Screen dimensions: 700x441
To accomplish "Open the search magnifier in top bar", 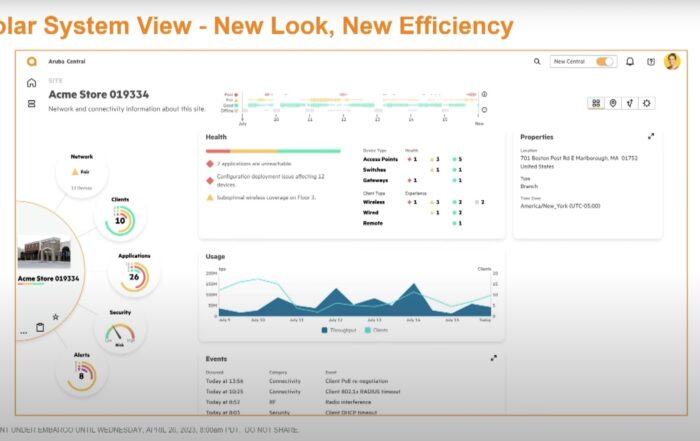I will click(x=537, y=62).
